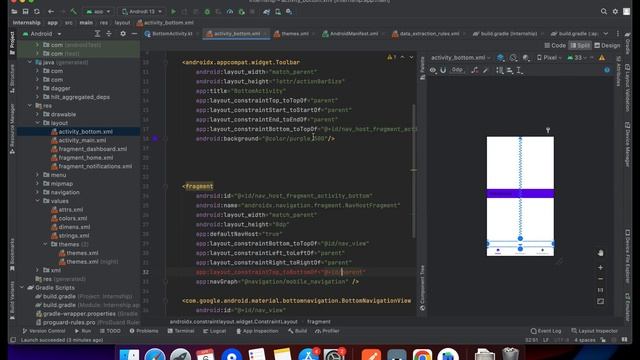Viewport: 640px width, 360px height.
Task: Click the Sync/reload toolbar icon
Action: tap(37, 12)
